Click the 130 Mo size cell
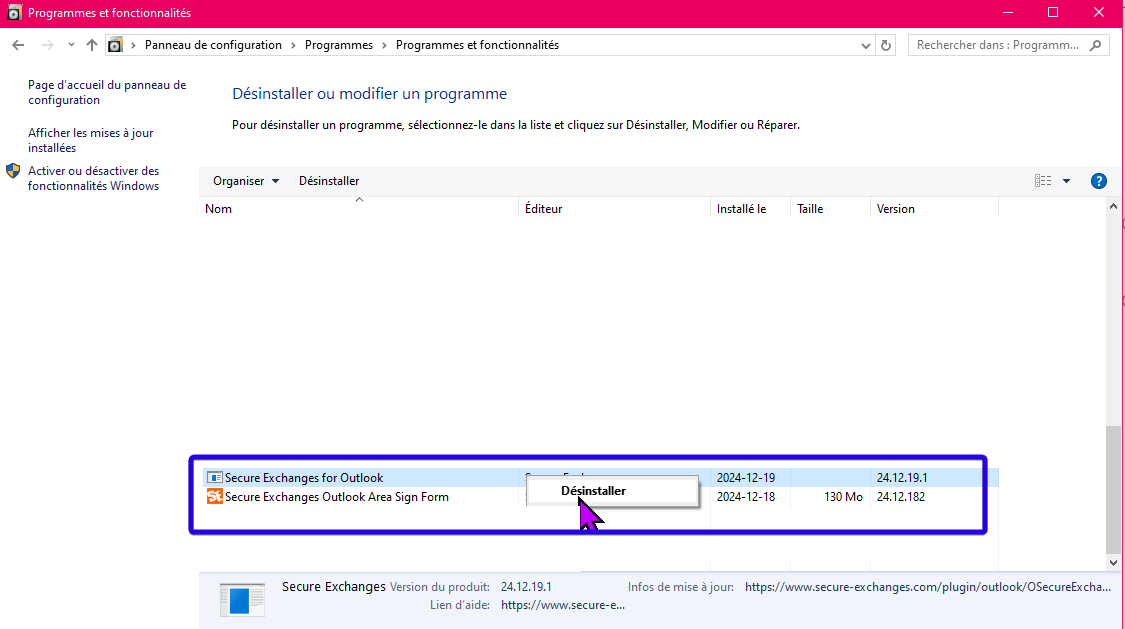The height and width of the screenshot is (629, 1125). [843, 497]
